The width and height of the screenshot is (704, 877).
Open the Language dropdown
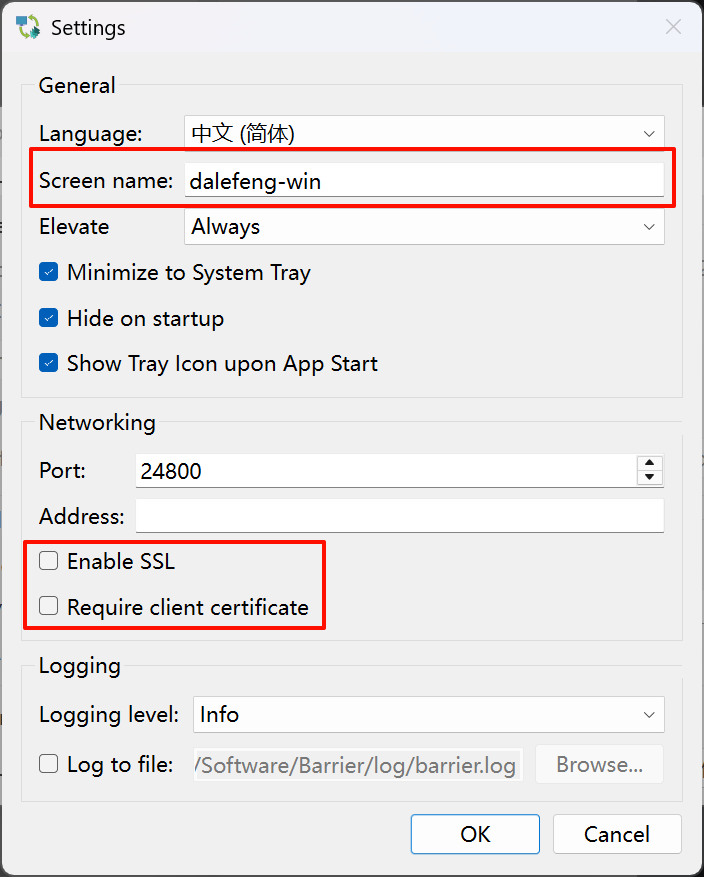coord(424,133)
